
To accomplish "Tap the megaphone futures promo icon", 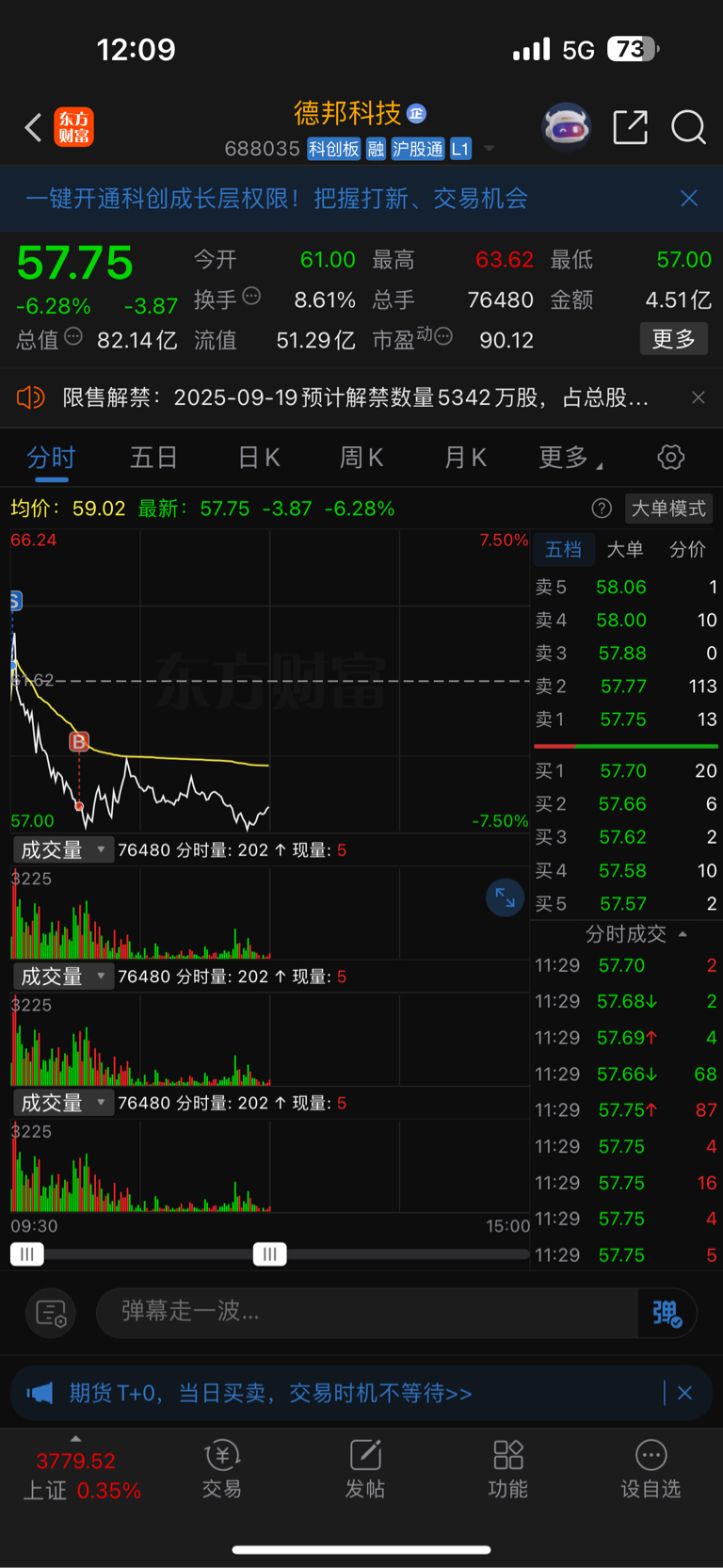I will tap(40, 1393).
